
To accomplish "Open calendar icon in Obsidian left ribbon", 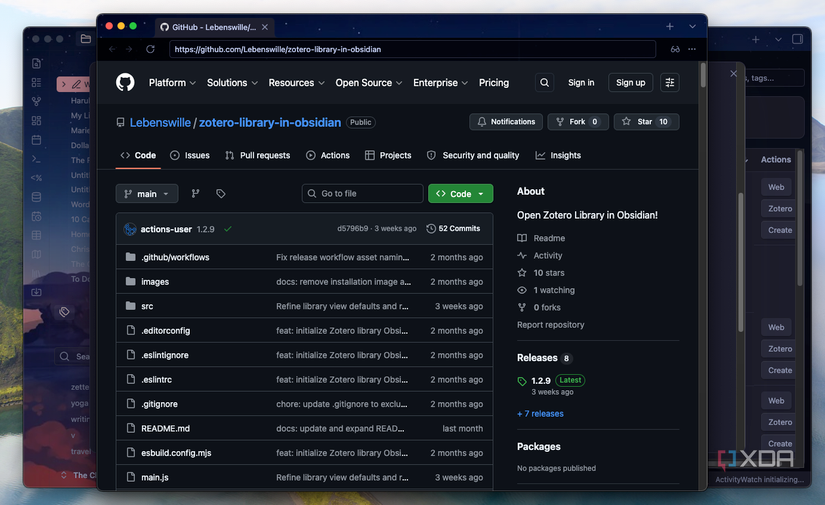I will click(36, 140).
